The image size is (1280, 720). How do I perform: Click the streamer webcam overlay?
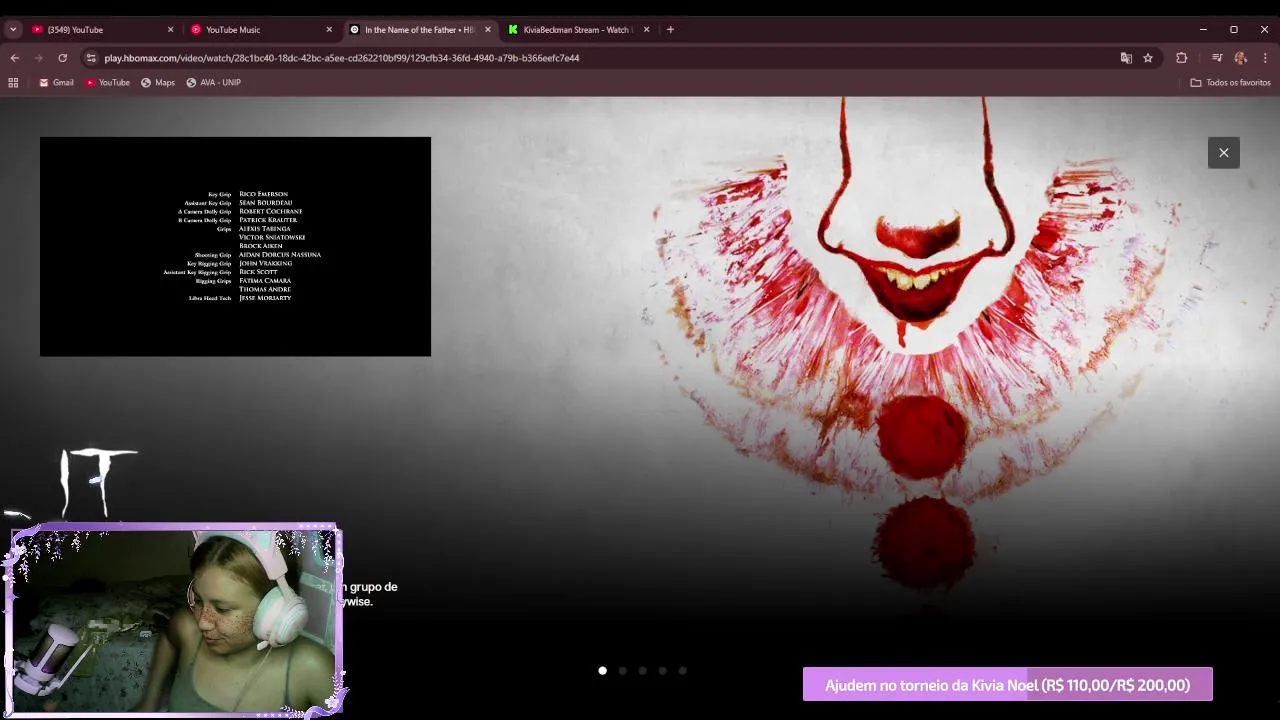coord(175,620)
